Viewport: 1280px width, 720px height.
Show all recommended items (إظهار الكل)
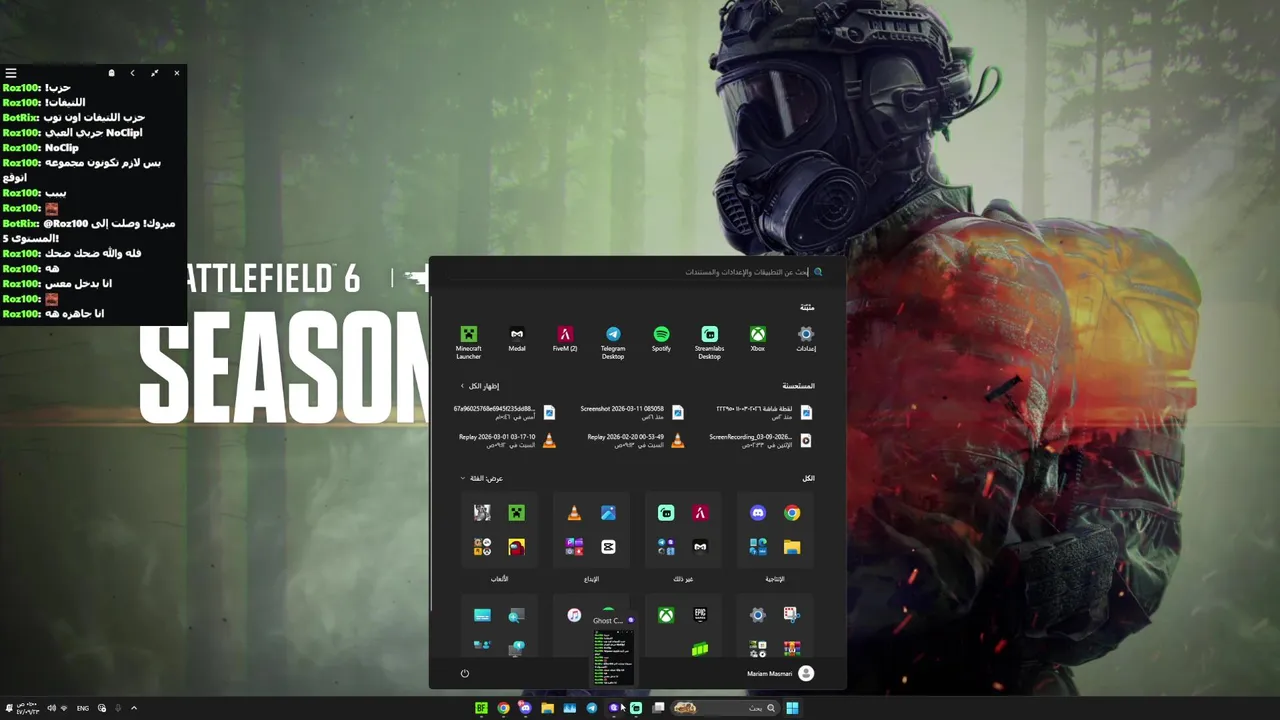[479, 386]
